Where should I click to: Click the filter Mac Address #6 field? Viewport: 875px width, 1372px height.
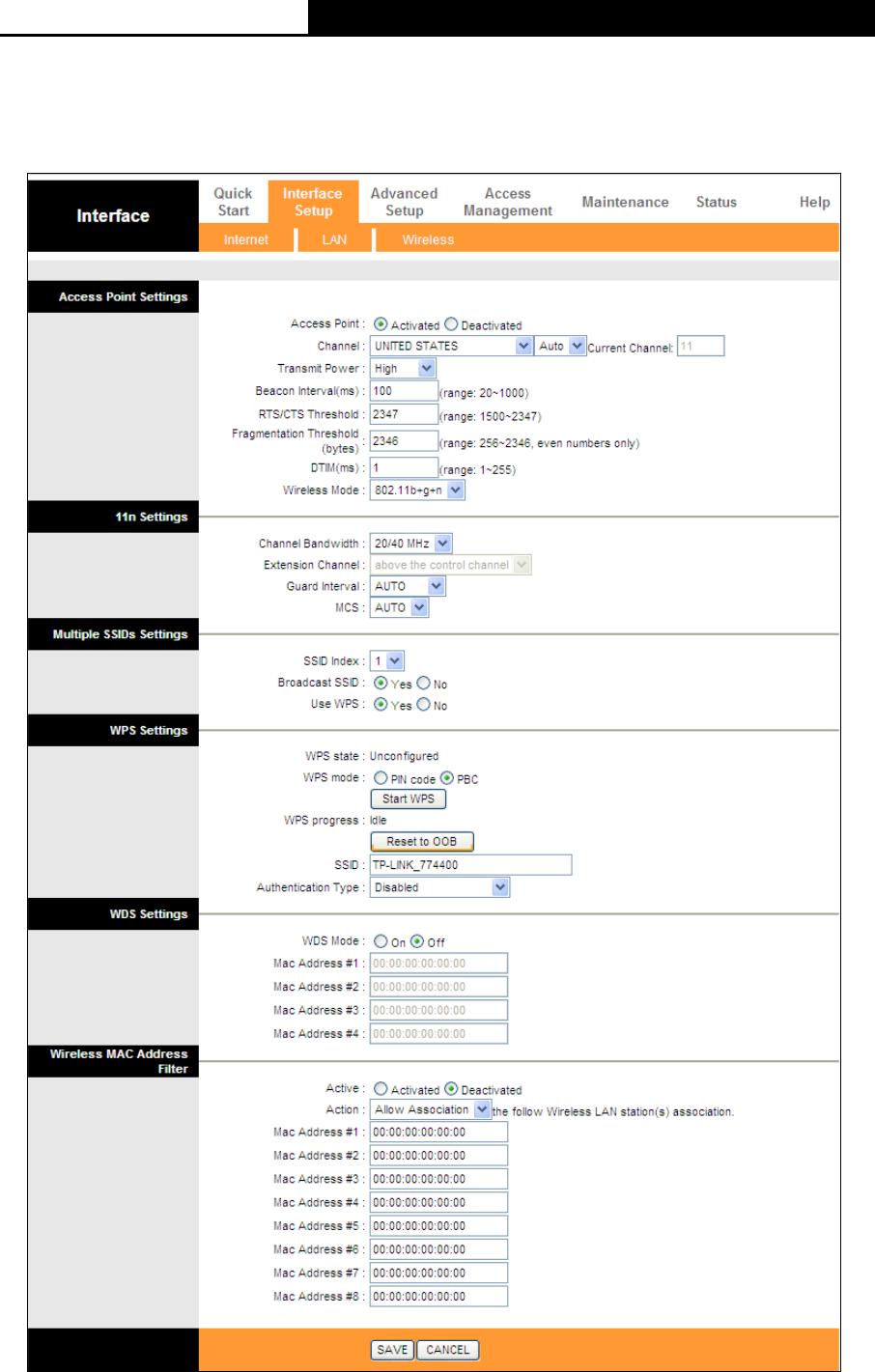(x=438, y=1249)
